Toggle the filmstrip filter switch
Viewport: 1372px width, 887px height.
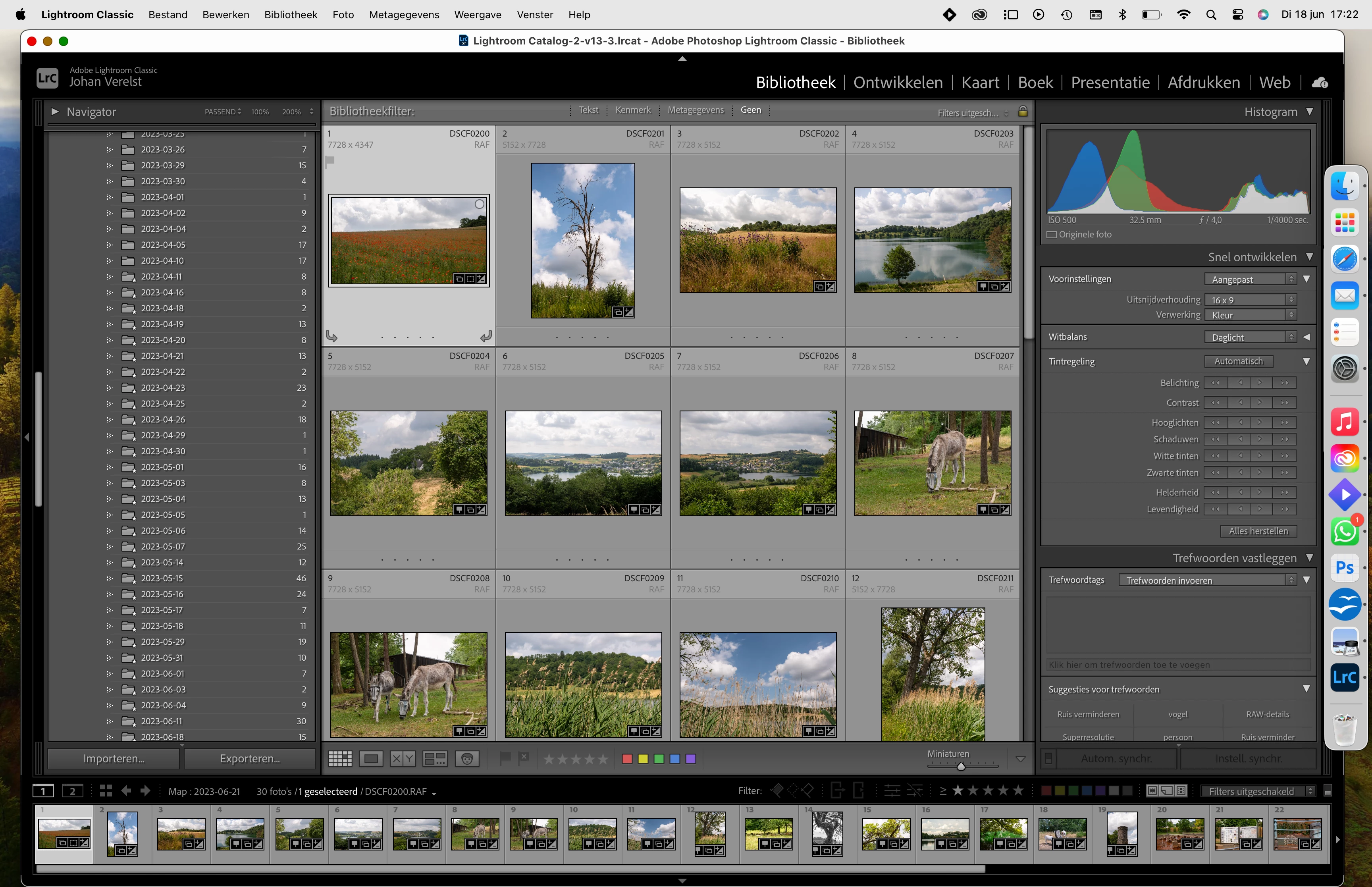(1328, 791)
